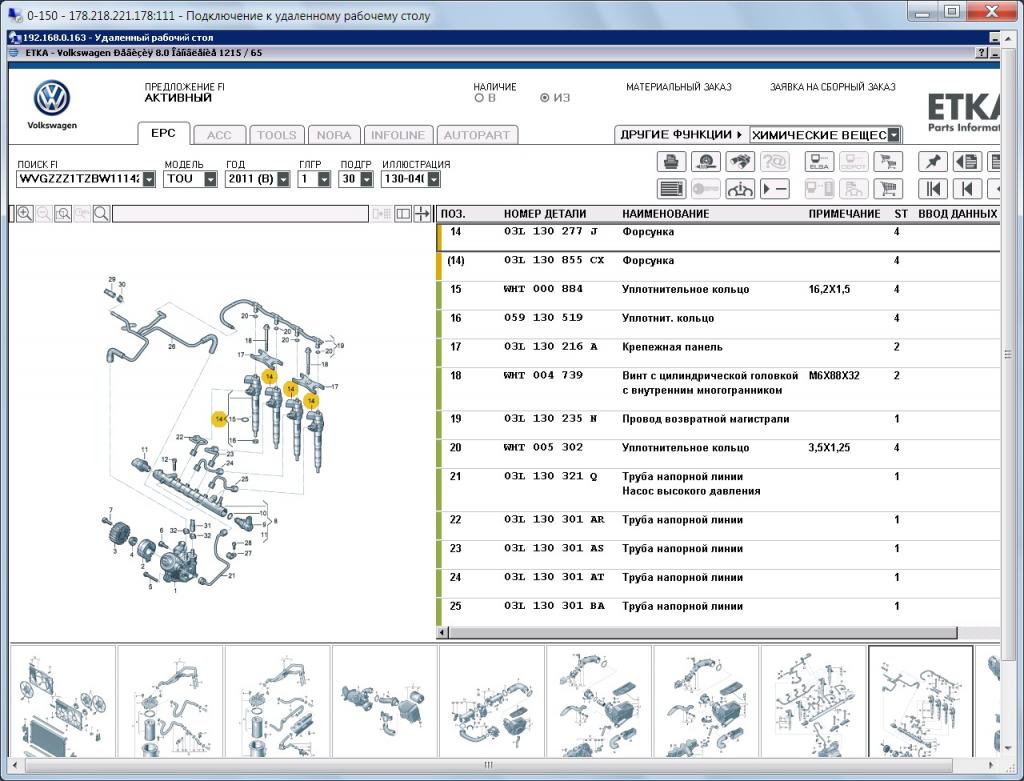Viewport: 1024px width, 781px height.
Task: Select the 'В' availability radio button
Action: pos(479,98)
